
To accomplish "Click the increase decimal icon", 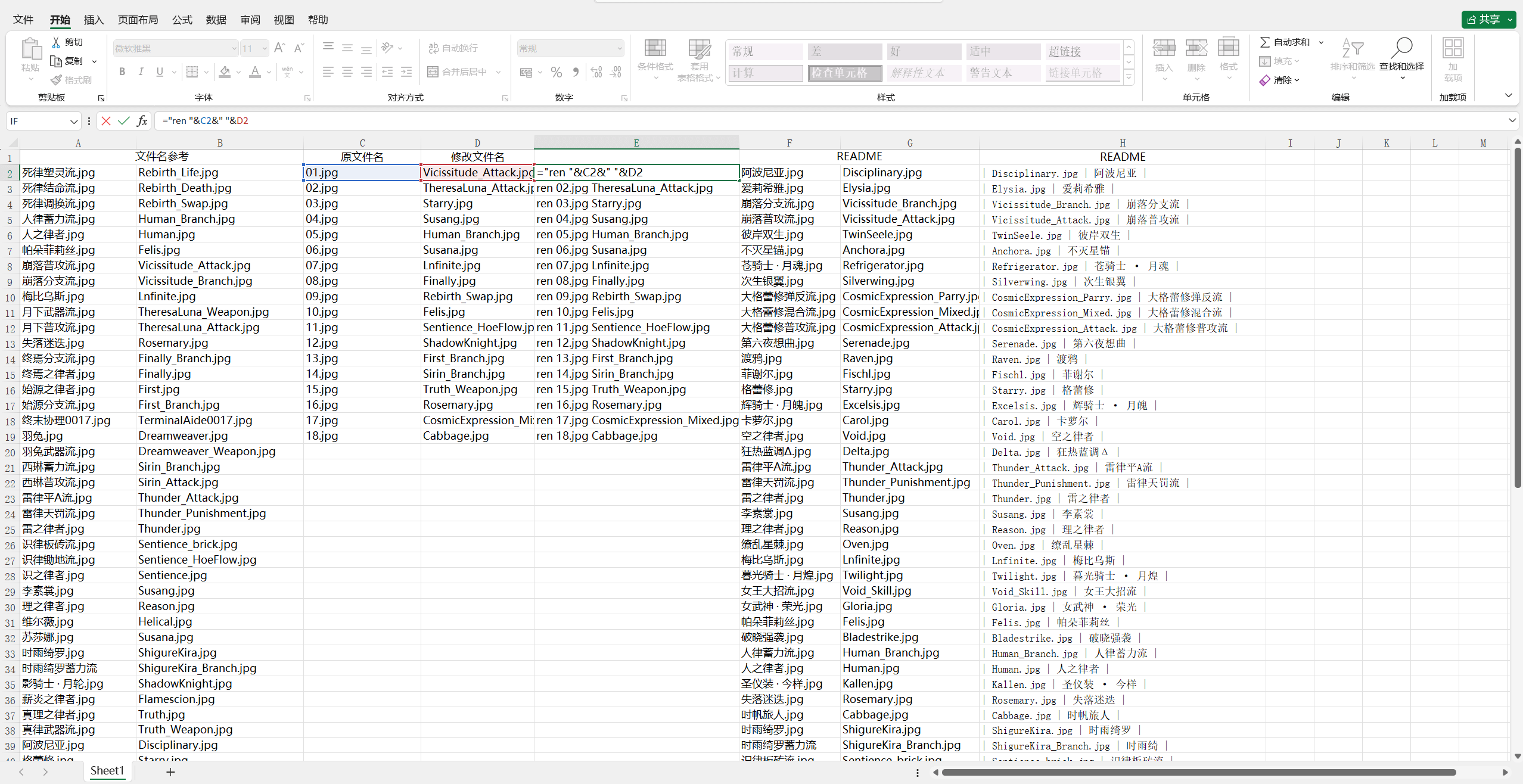I will tap(596, 72).
